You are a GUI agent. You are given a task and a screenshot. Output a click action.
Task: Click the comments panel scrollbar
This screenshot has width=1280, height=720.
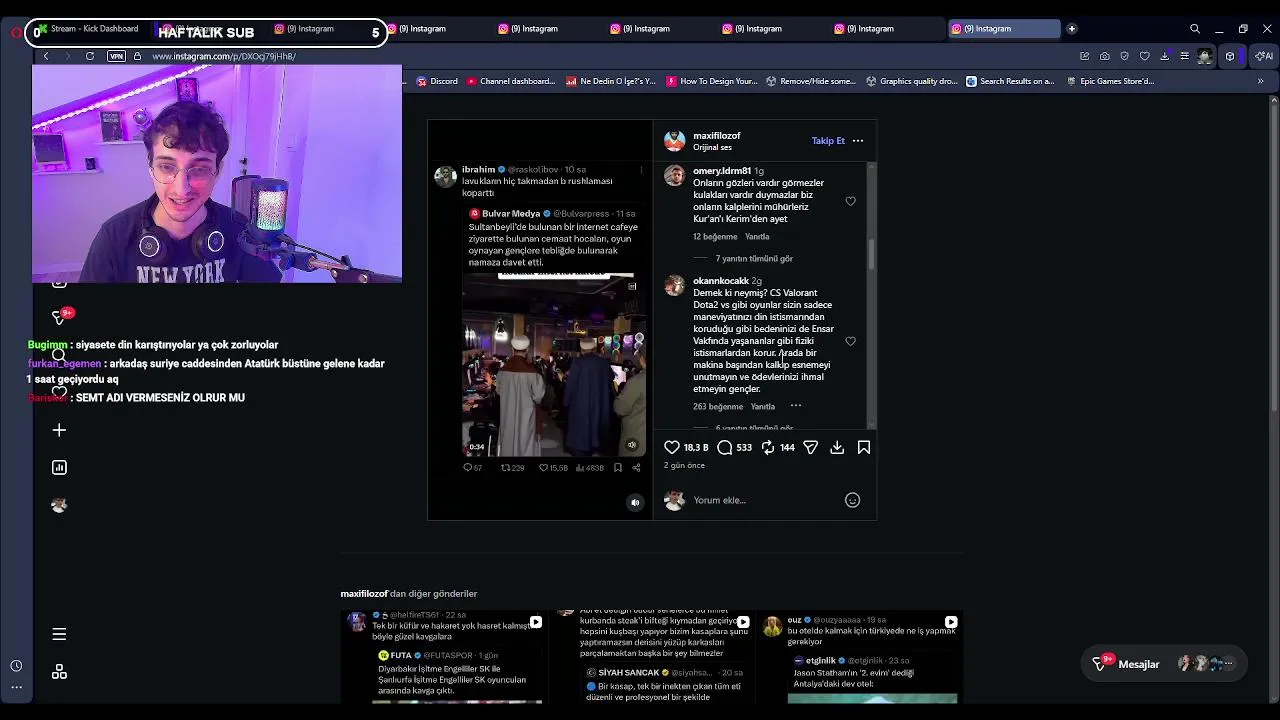point(871,254)
